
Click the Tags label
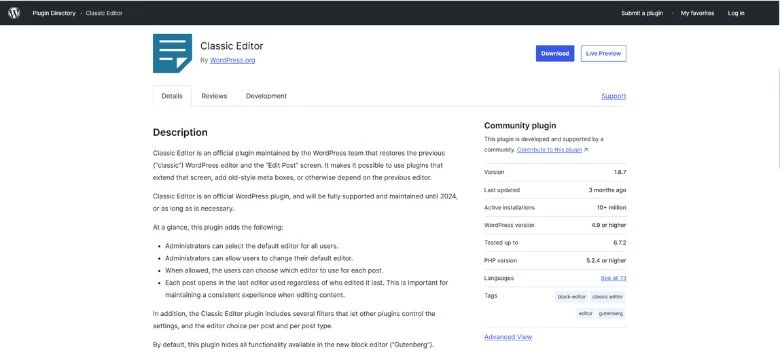point(490,295)
